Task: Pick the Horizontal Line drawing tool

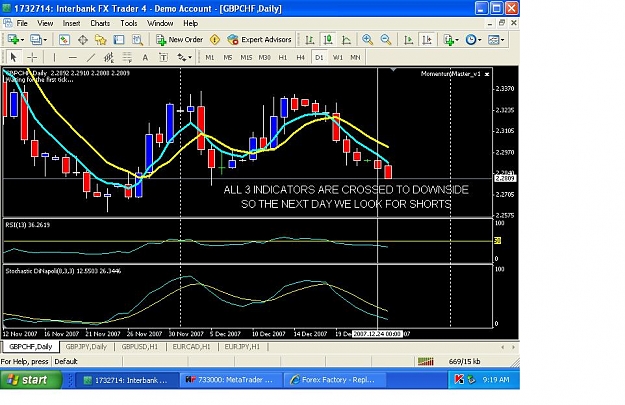Action: pos(73,57)
